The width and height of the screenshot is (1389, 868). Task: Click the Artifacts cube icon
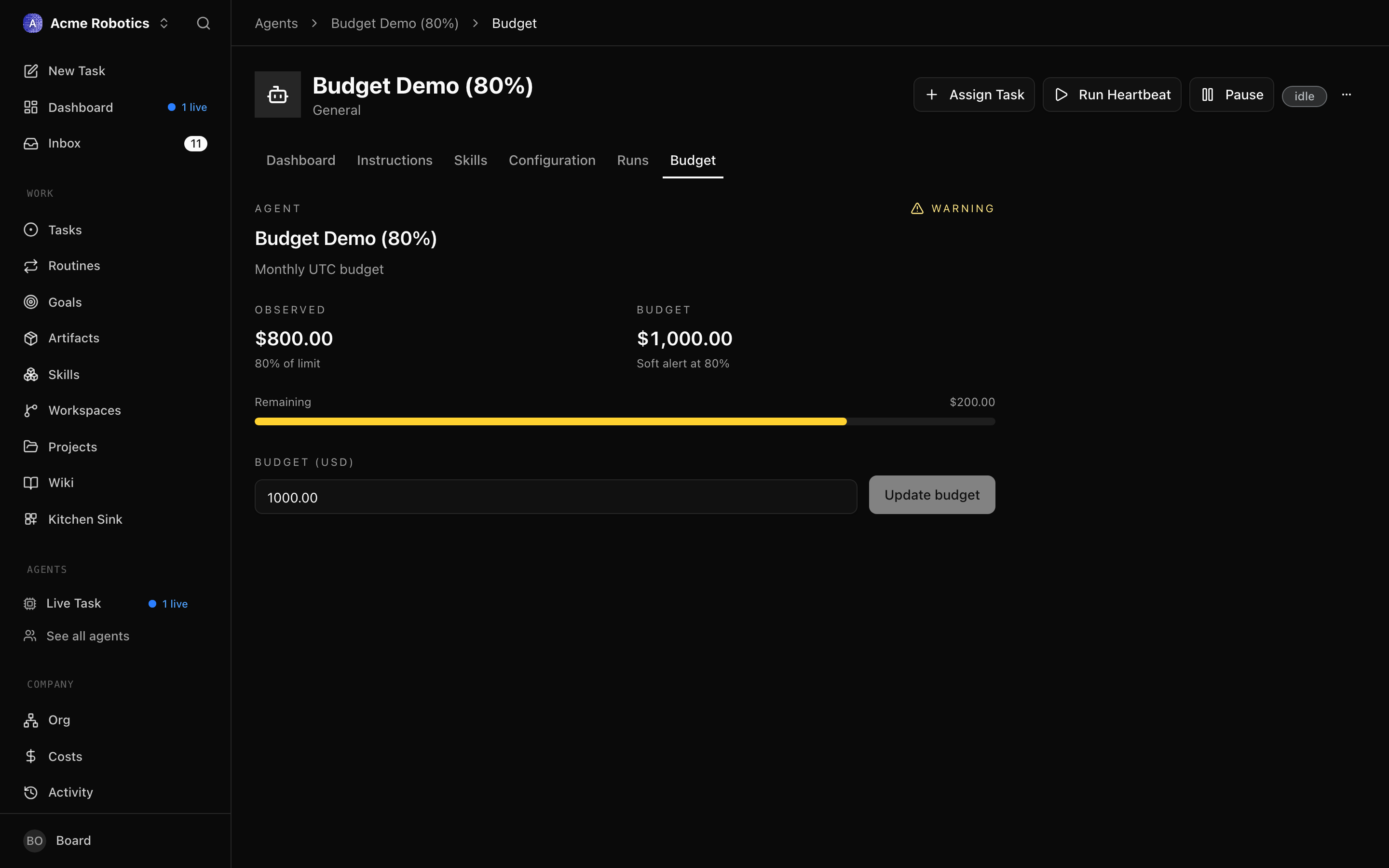(x=31, y=338)
